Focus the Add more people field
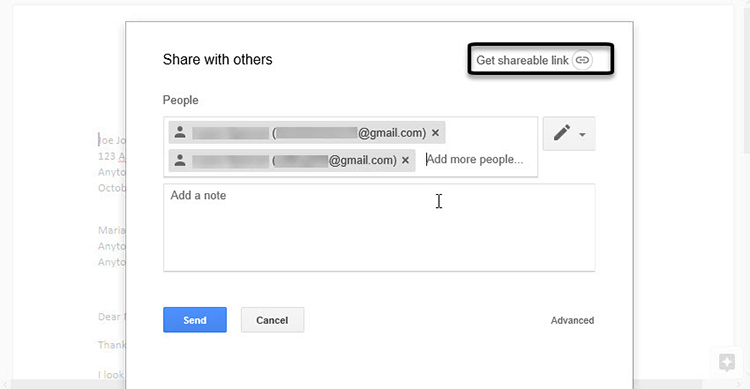Screen dimensions: 750x389 coord(474,159)
